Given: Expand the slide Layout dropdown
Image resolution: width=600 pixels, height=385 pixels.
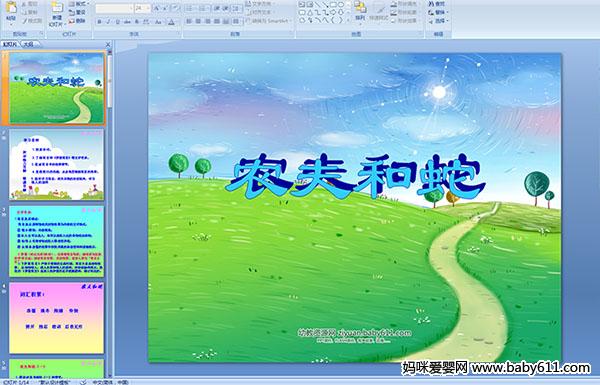Looking at the screenshot, I should 78,4.
